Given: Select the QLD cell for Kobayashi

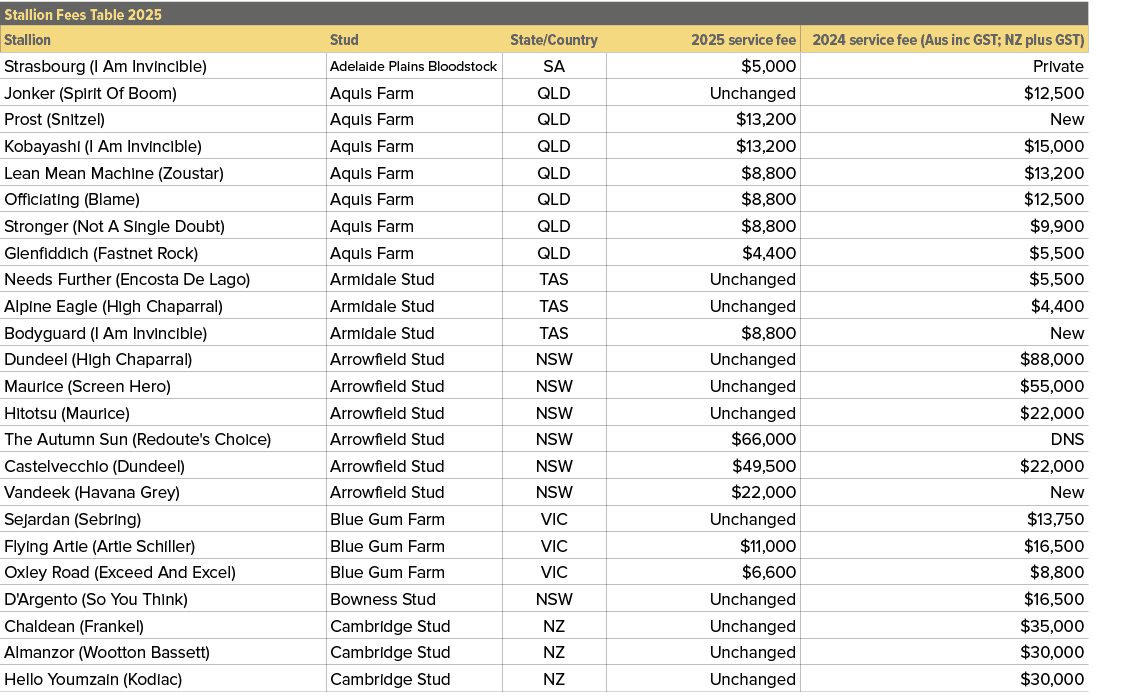Looking at the screenshot, I should 554,146.
